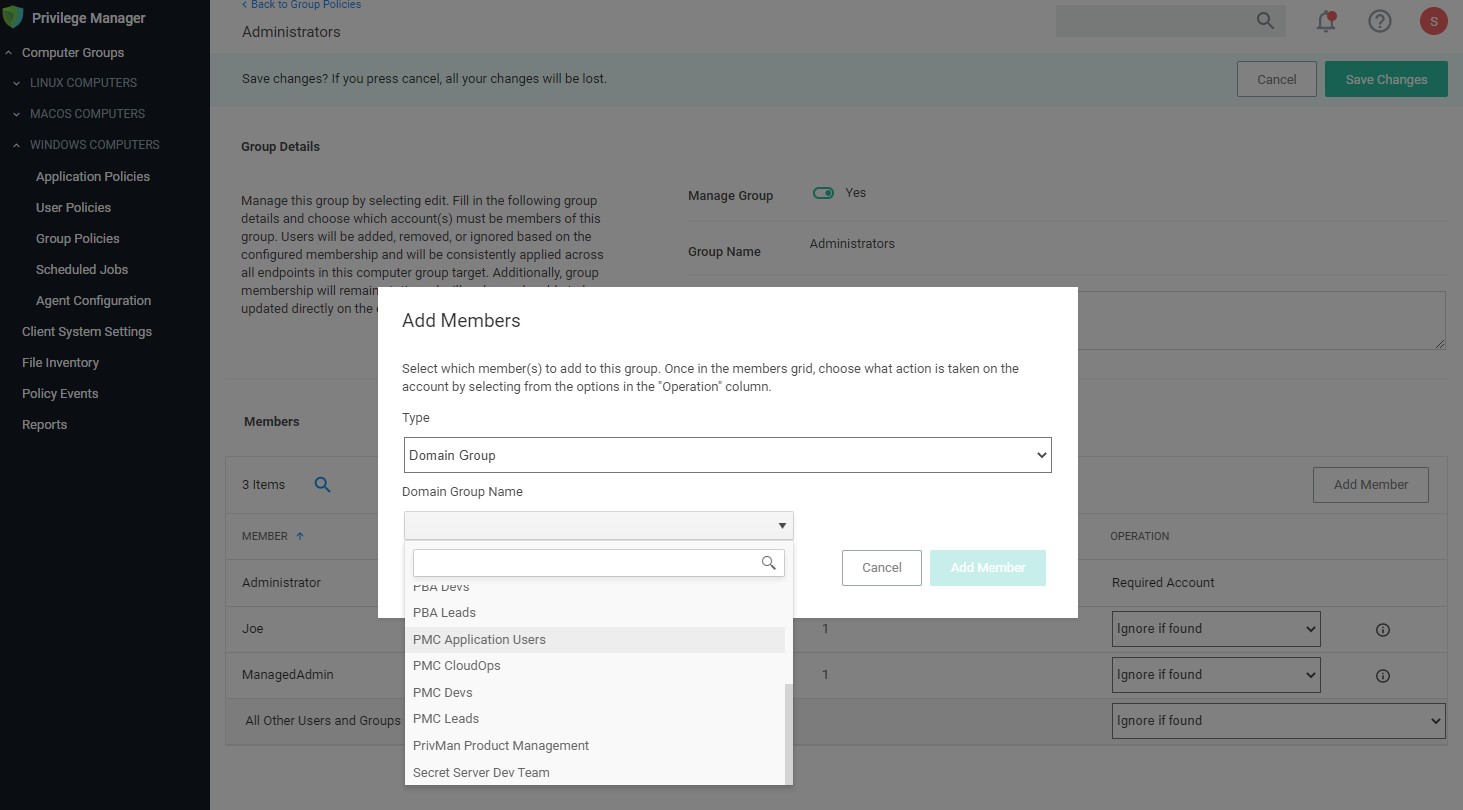Collapse the Windows Computers group
Viewport: 1463px width, 810px height.
[x=16, y=145]
